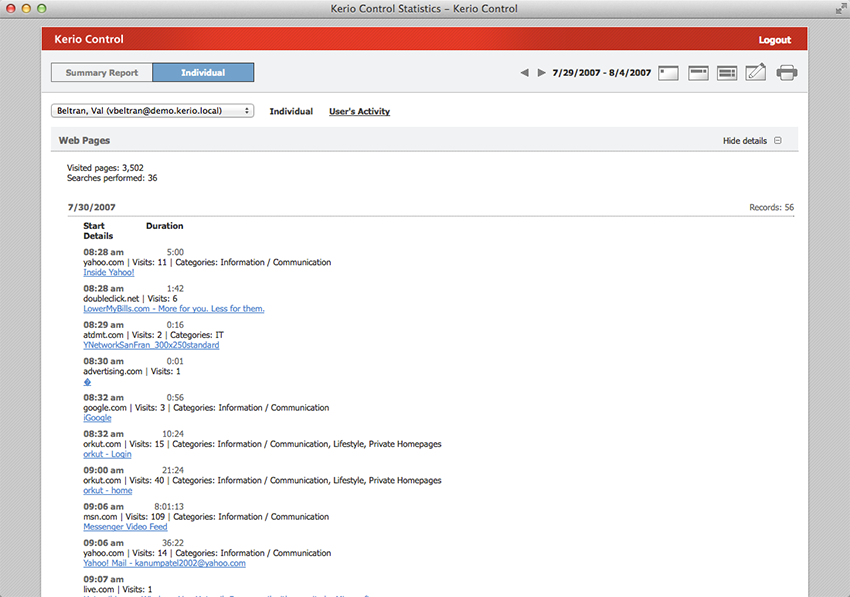Click the Kerio Control banner title
Screen dimensions: 850x597
pos(89,39)
